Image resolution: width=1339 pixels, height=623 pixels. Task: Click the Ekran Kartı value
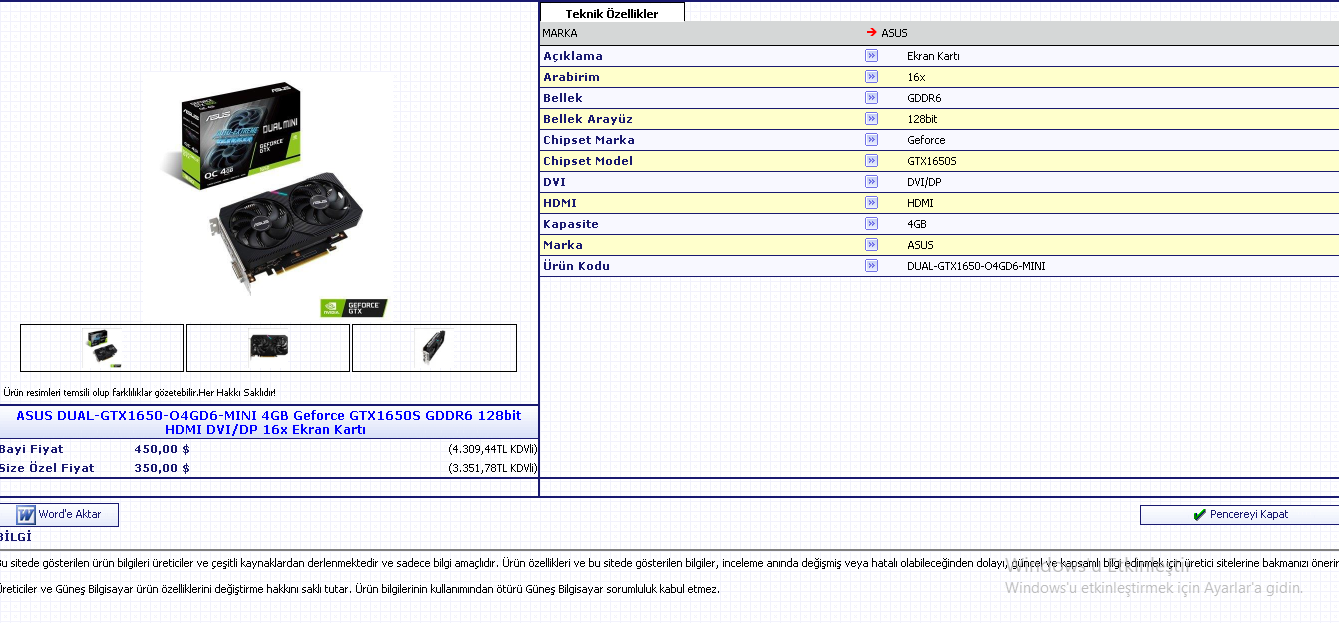tap(933, 56)
